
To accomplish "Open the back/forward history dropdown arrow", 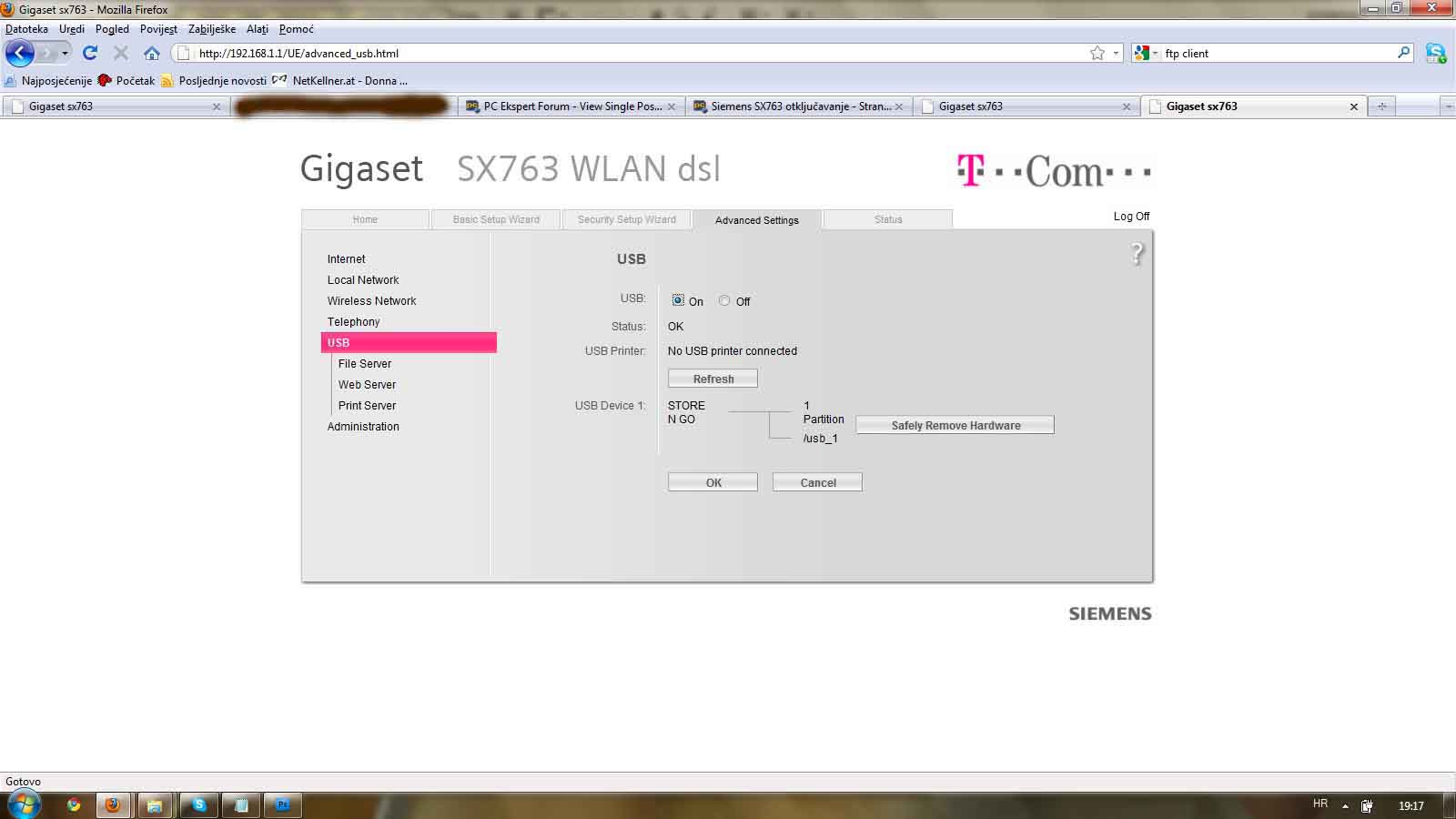I will (65, 53).
